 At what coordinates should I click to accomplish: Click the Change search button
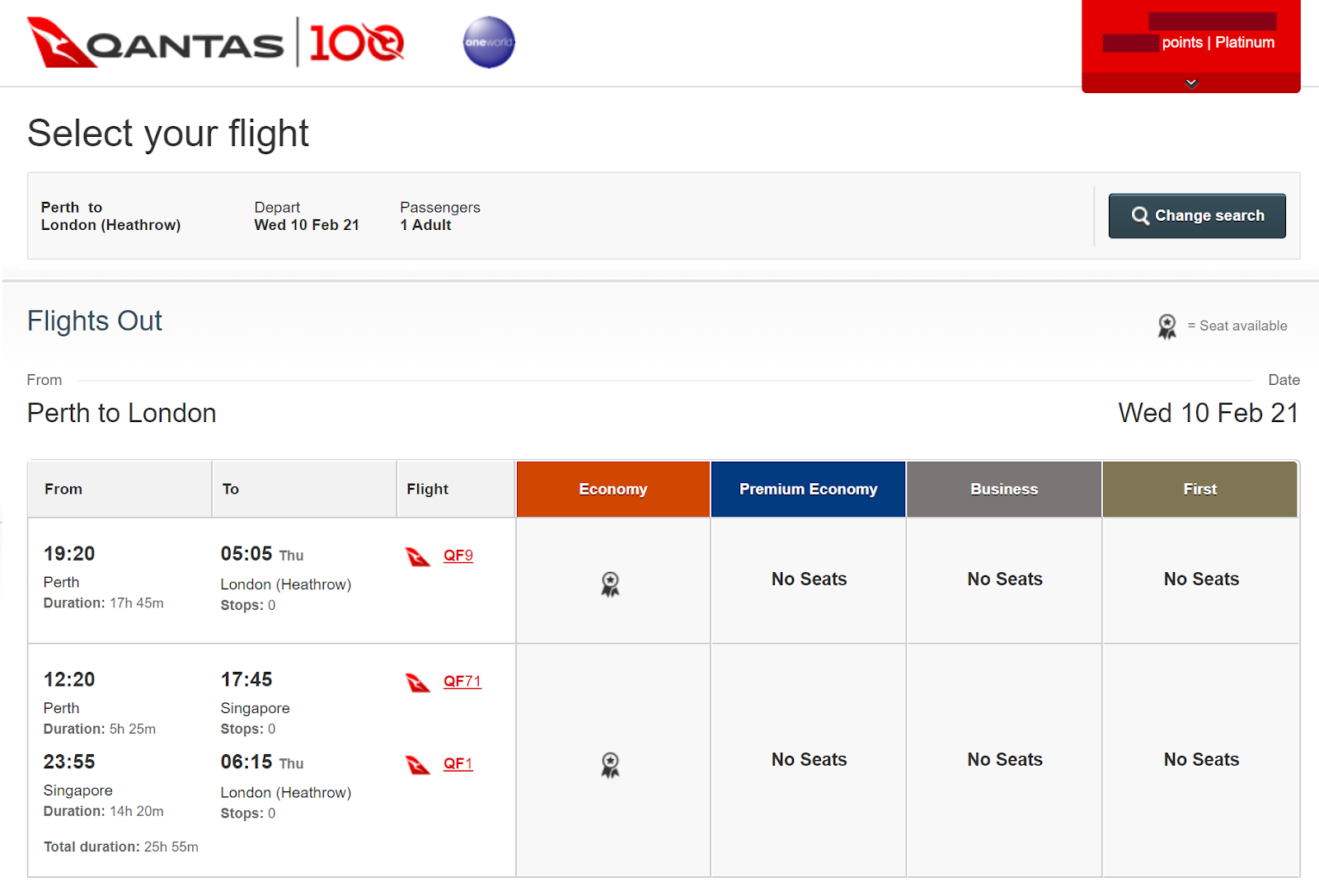pos(1197,216)
